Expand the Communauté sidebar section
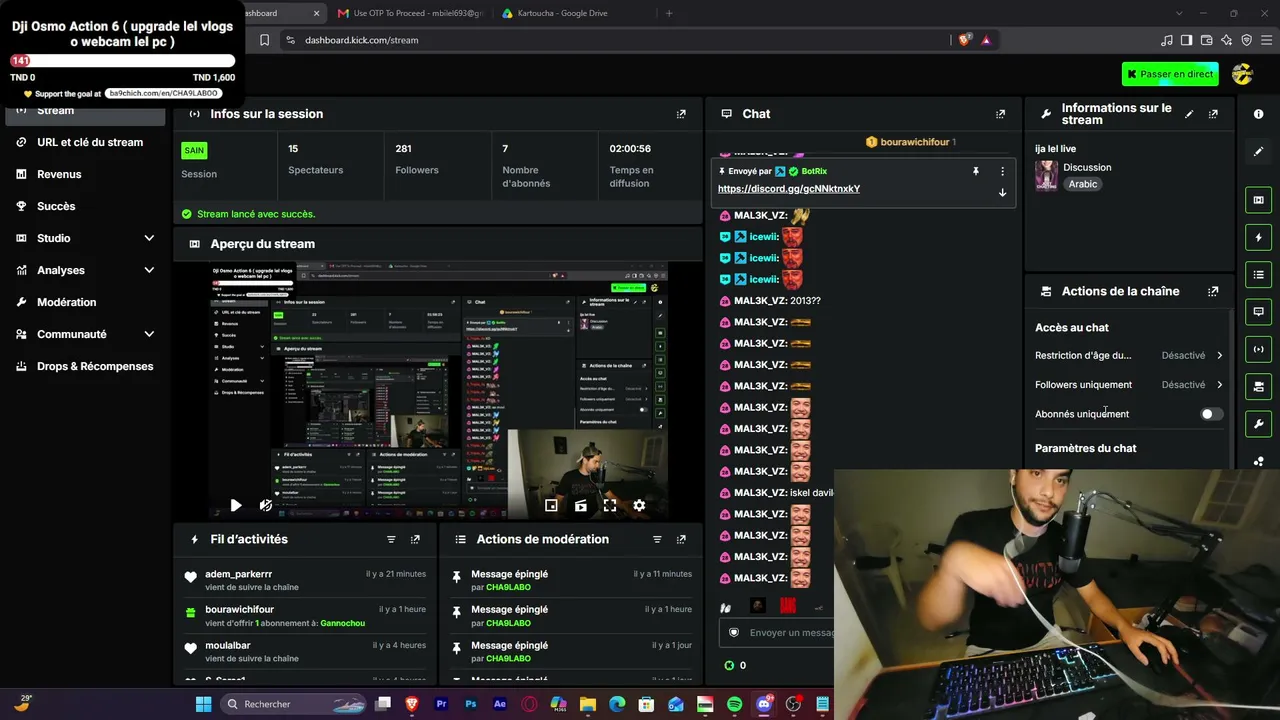The width and height of the screenshot is (1280, 720). tap(149, 334)
